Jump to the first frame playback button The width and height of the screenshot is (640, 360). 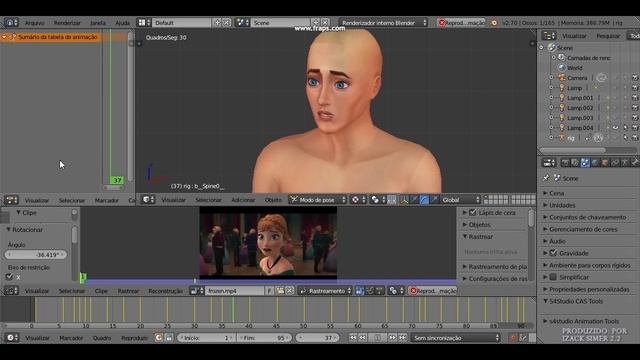353,338
